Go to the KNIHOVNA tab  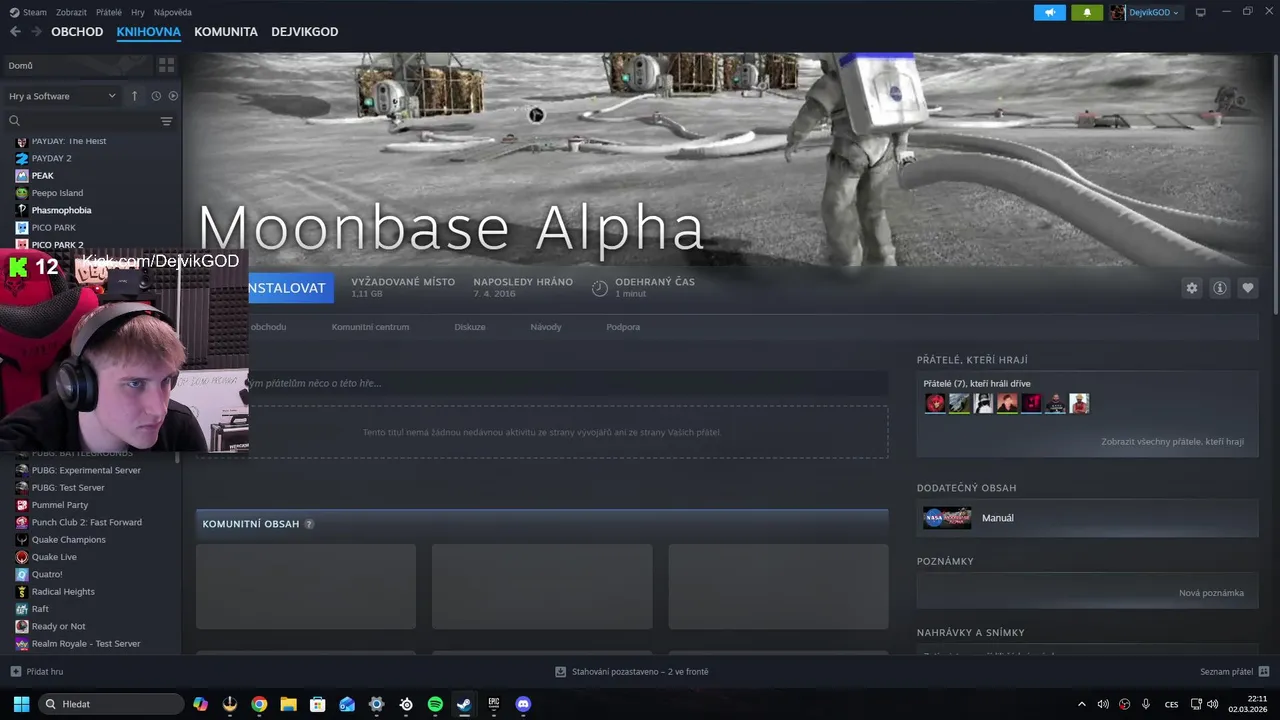tap(148, 32)
